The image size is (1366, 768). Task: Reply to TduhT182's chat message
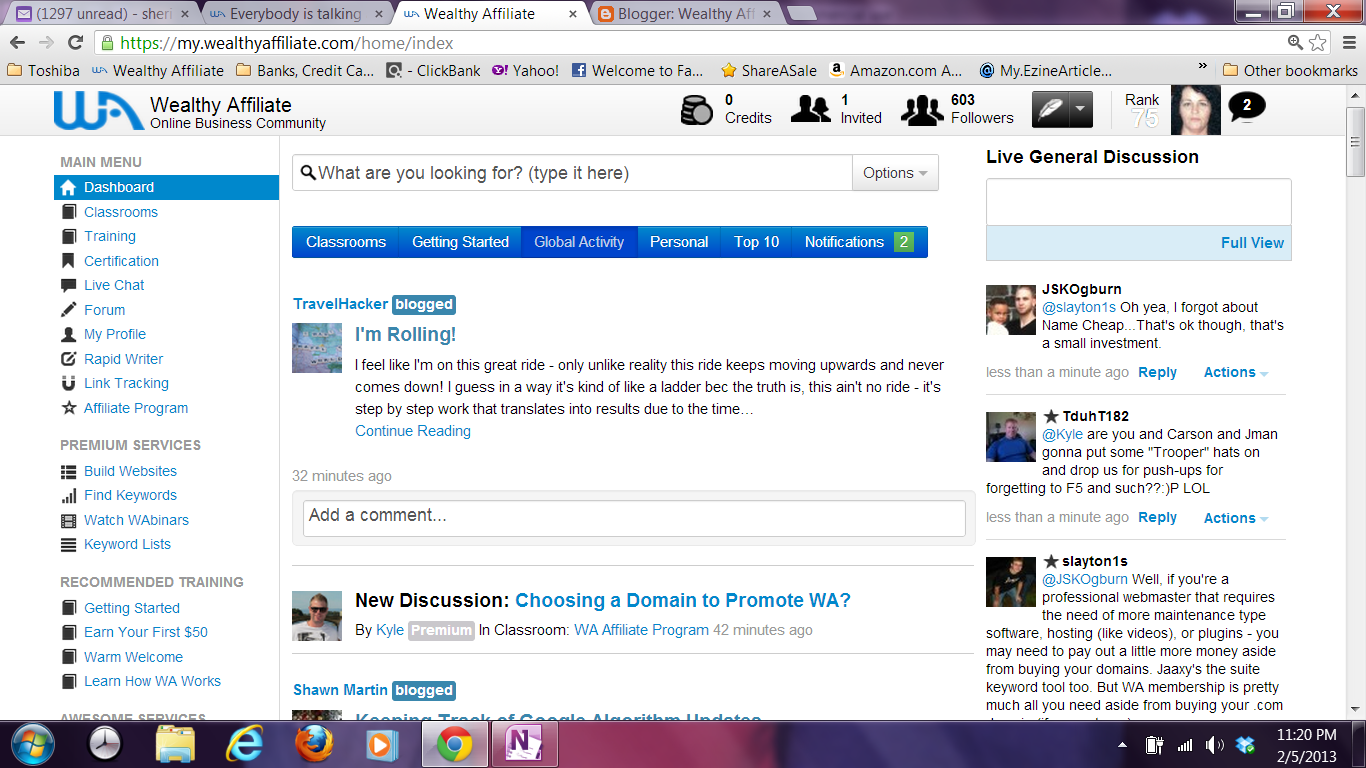(1157, 518)
